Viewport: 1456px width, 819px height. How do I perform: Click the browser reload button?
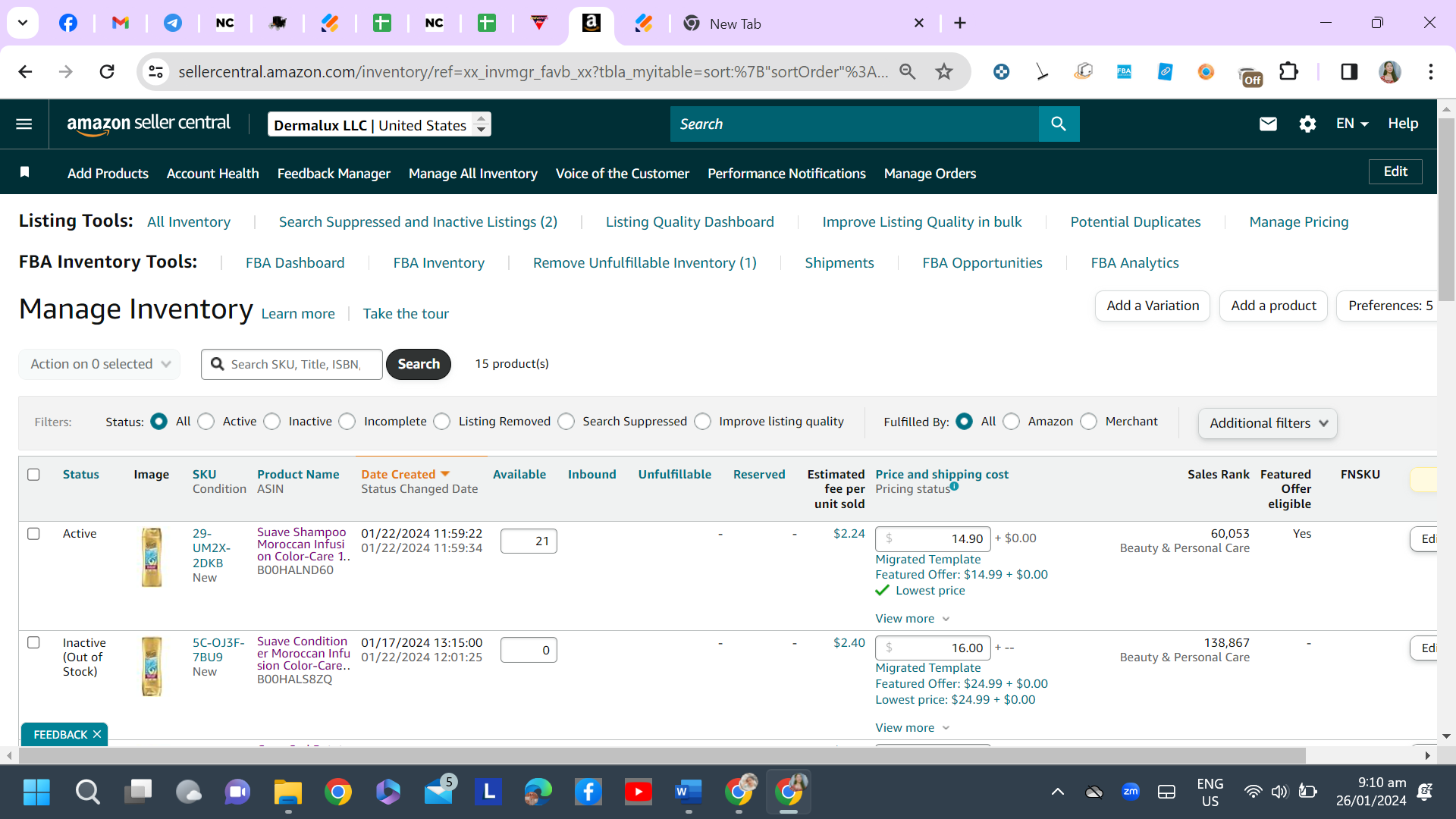click(107, 71)
